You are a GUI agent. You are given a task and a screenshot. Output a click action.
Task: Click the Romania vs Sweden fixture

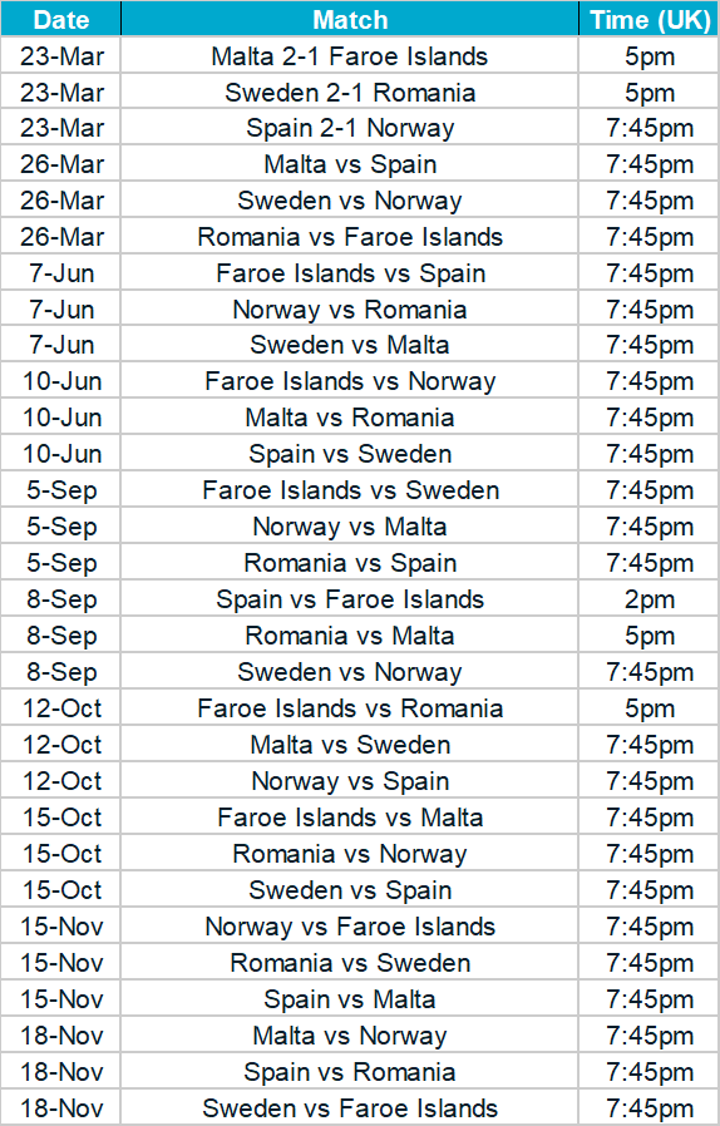coord(349,963)
